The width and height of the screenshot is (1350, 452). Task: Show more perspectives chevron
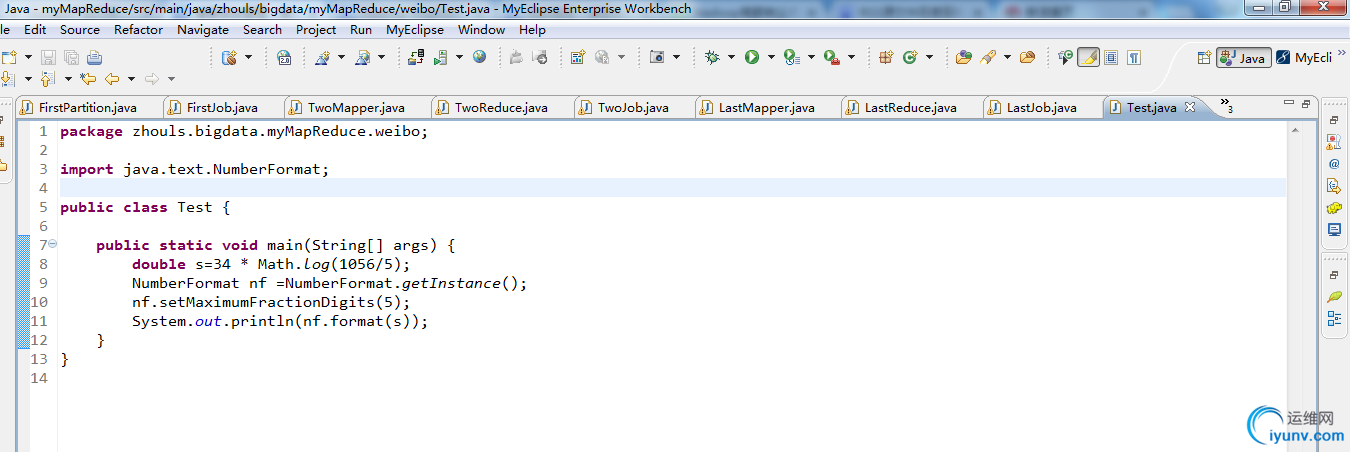click(1342, 54)
